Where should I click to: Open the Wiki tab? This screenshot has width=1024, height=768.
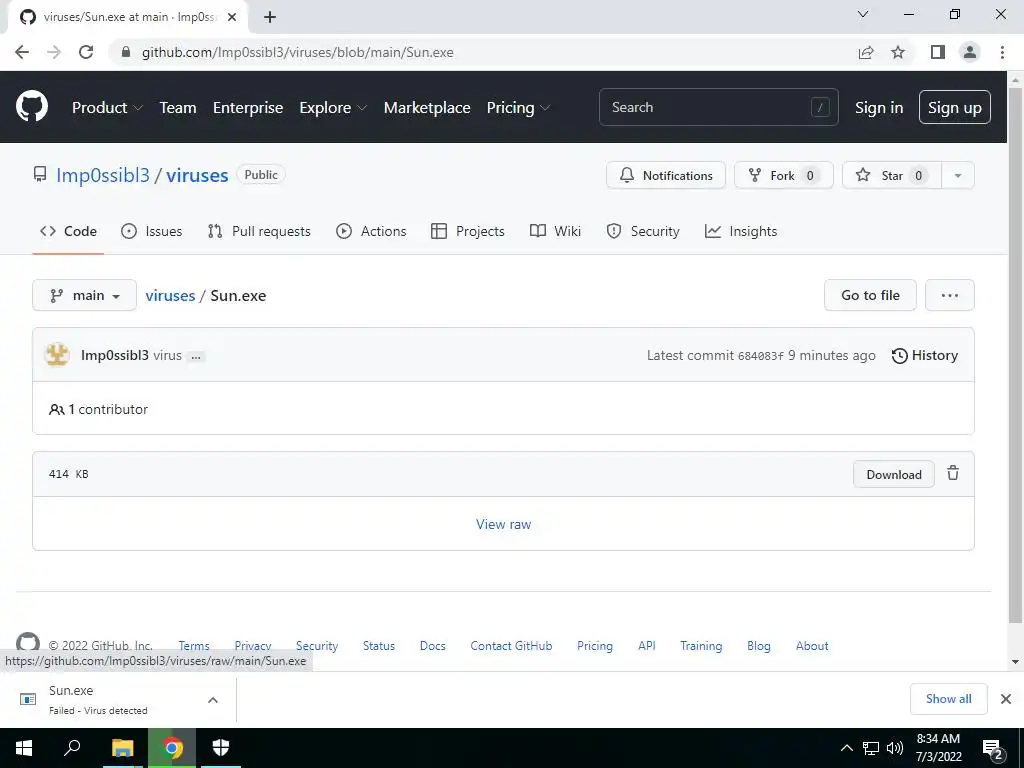pyautogui.click(x=555, y=231)
